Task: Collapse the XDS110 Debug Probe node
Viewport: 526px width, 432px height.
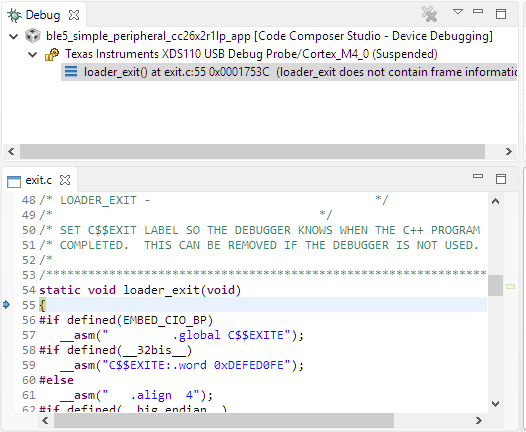Action: (33, 54)
